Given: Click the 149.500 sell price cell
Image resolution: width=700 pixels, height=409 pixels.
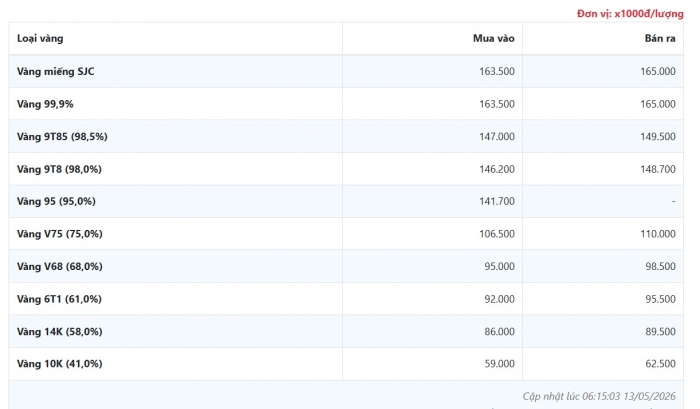Looking at the screenshot, I should 658,137.
